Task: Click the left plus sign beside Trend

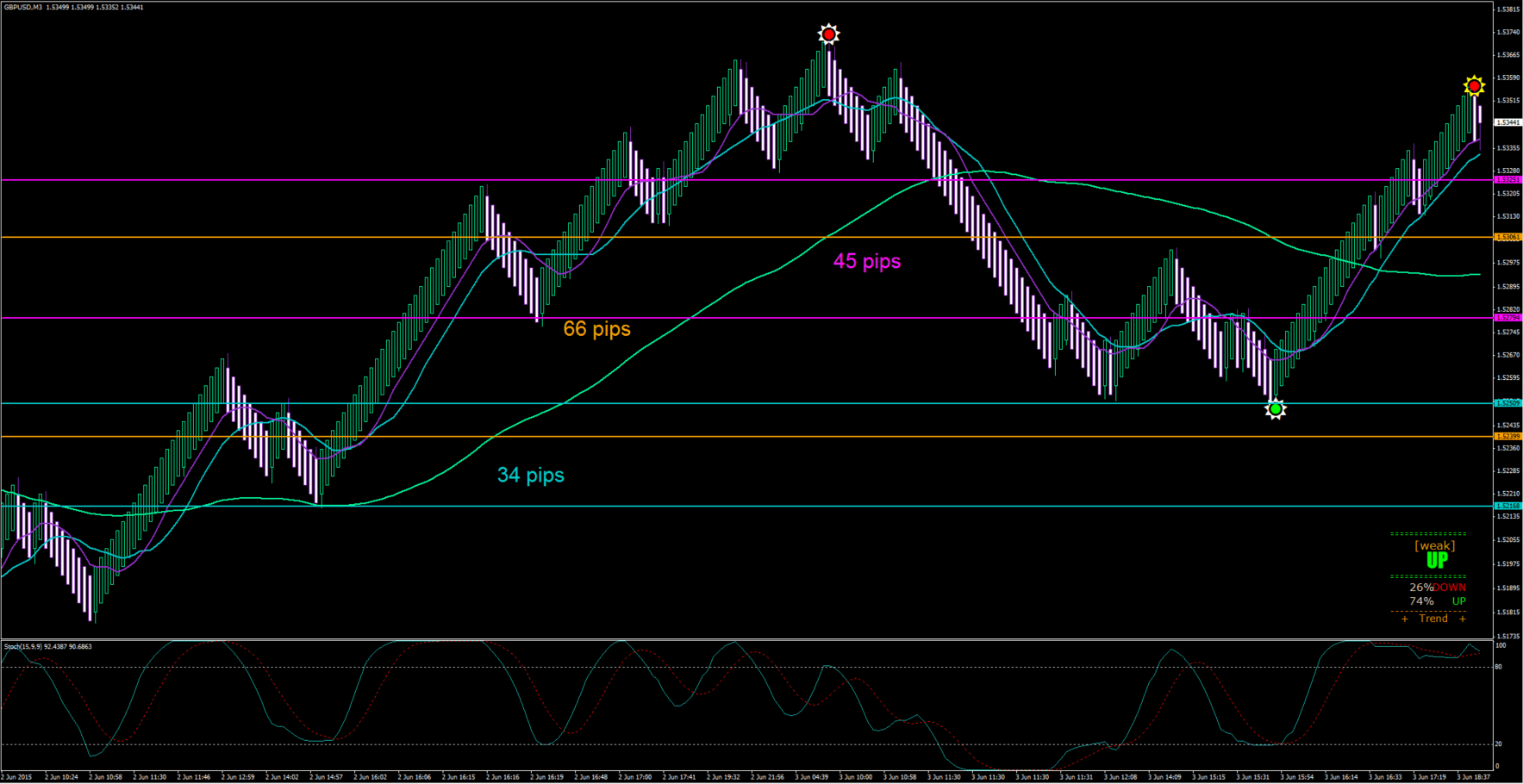Action: click(x=1404, y=619)
